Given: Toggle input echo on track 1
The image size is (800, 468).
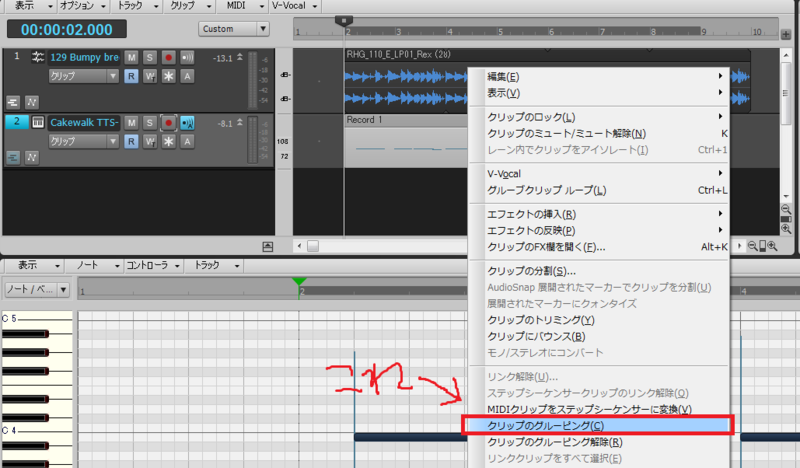Looking at the screenshot, I should point(187,57).
